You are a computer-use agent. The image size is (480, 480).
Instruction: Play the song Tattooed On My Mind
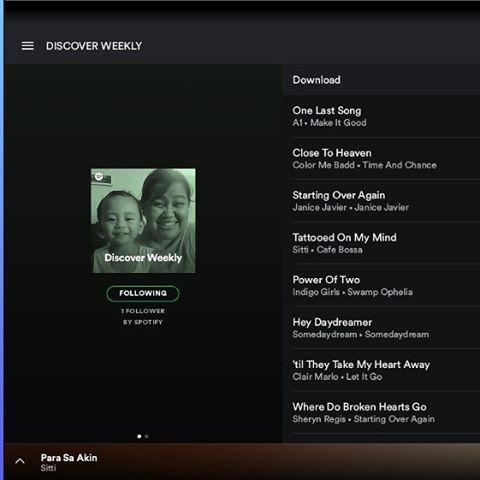click(381, 243)
